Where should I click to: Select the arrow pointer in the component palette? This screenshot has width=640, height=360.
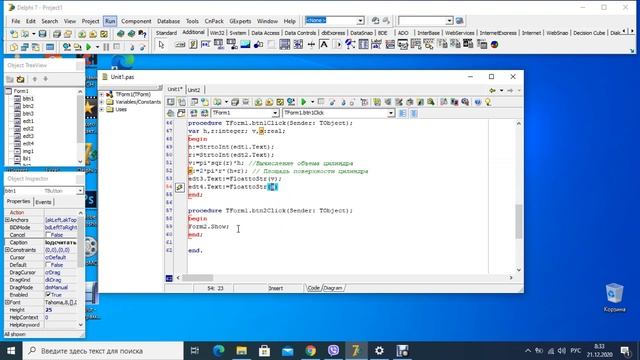pyautogui.click(x=161, y=44)
